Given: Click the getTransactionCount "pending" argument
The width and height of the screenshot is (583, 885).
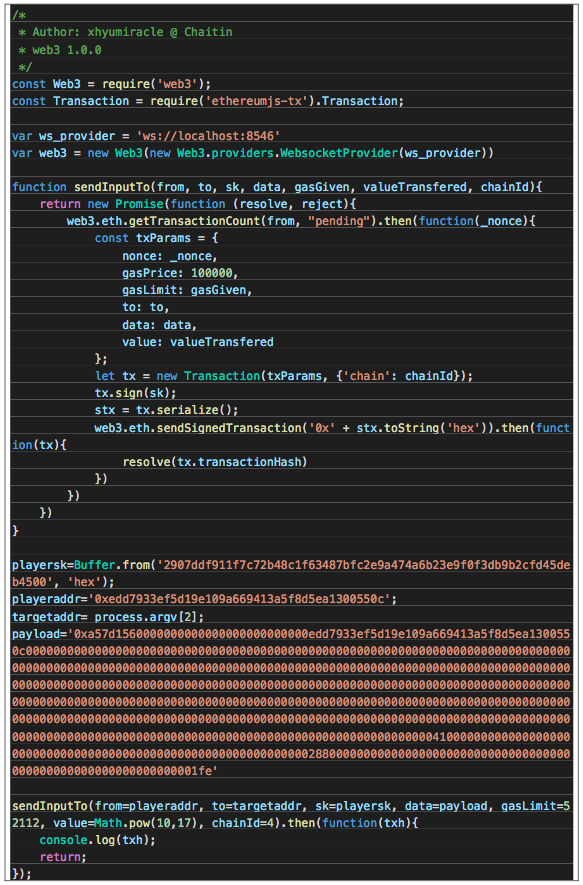Looking at the screenshot, I should [339, 221].
